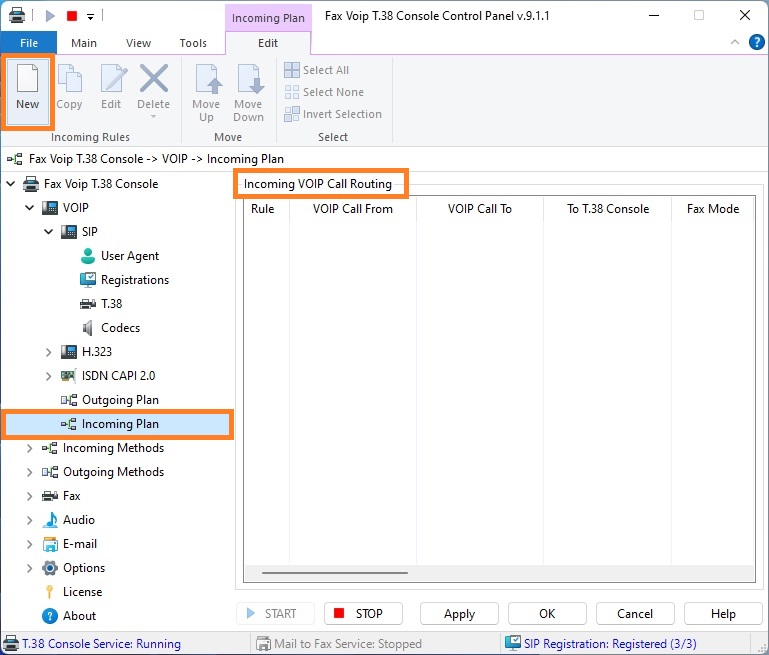Image resolution: width=769 pixels, height=655 pixels.
Task: Expand the Fax tree node
Action: pos(29,496)
